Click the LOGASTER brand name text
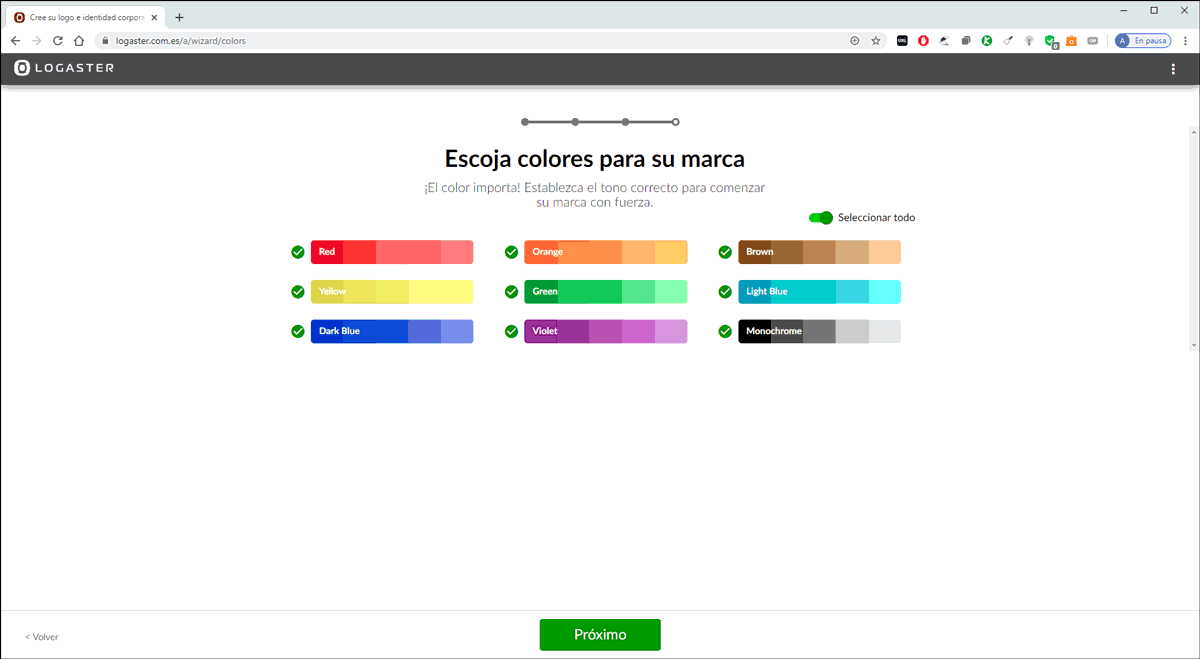The height and width of the screenshot is (659, 1200). pos(75,68)
